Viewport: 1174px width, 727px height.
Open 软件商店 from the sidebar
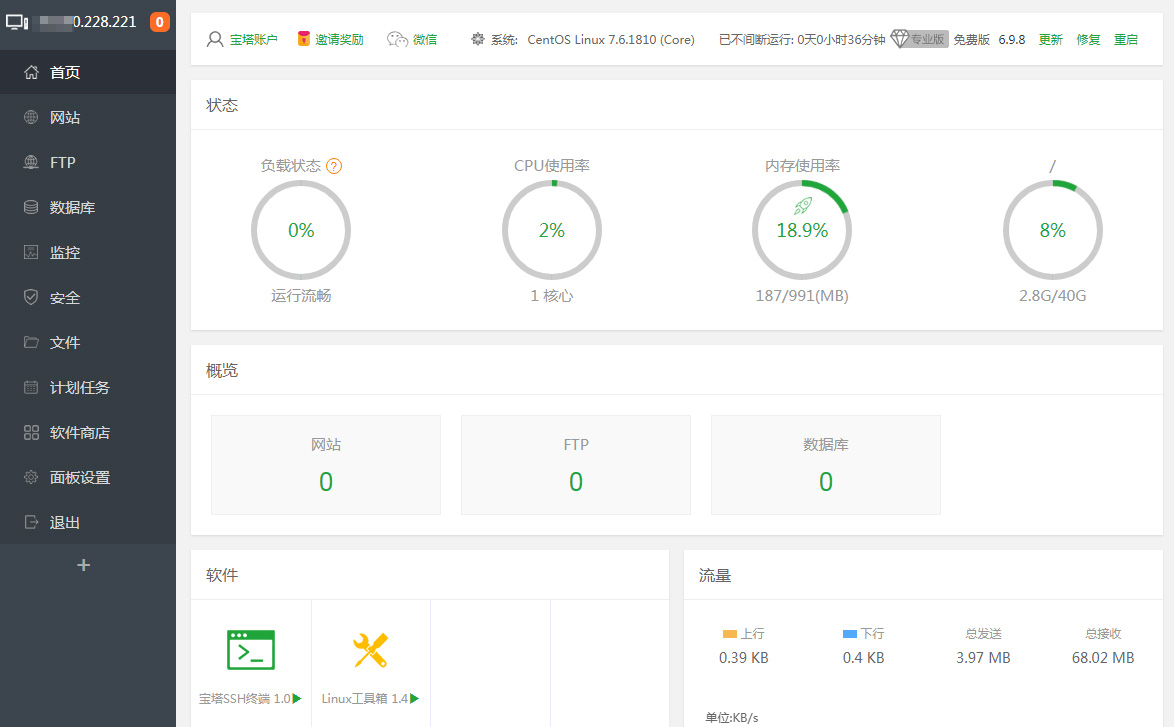(x=79, y=433)
